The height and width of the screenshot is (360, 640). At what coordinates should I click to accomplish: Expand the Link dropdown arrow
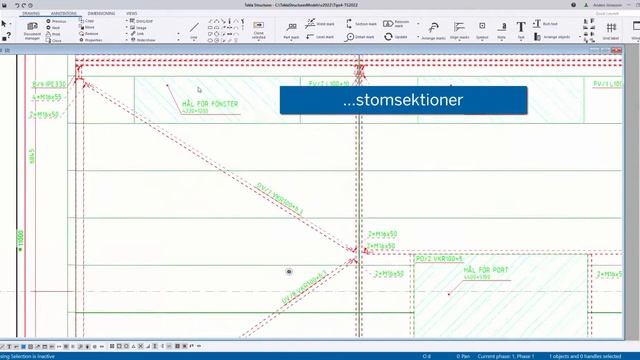127,33
